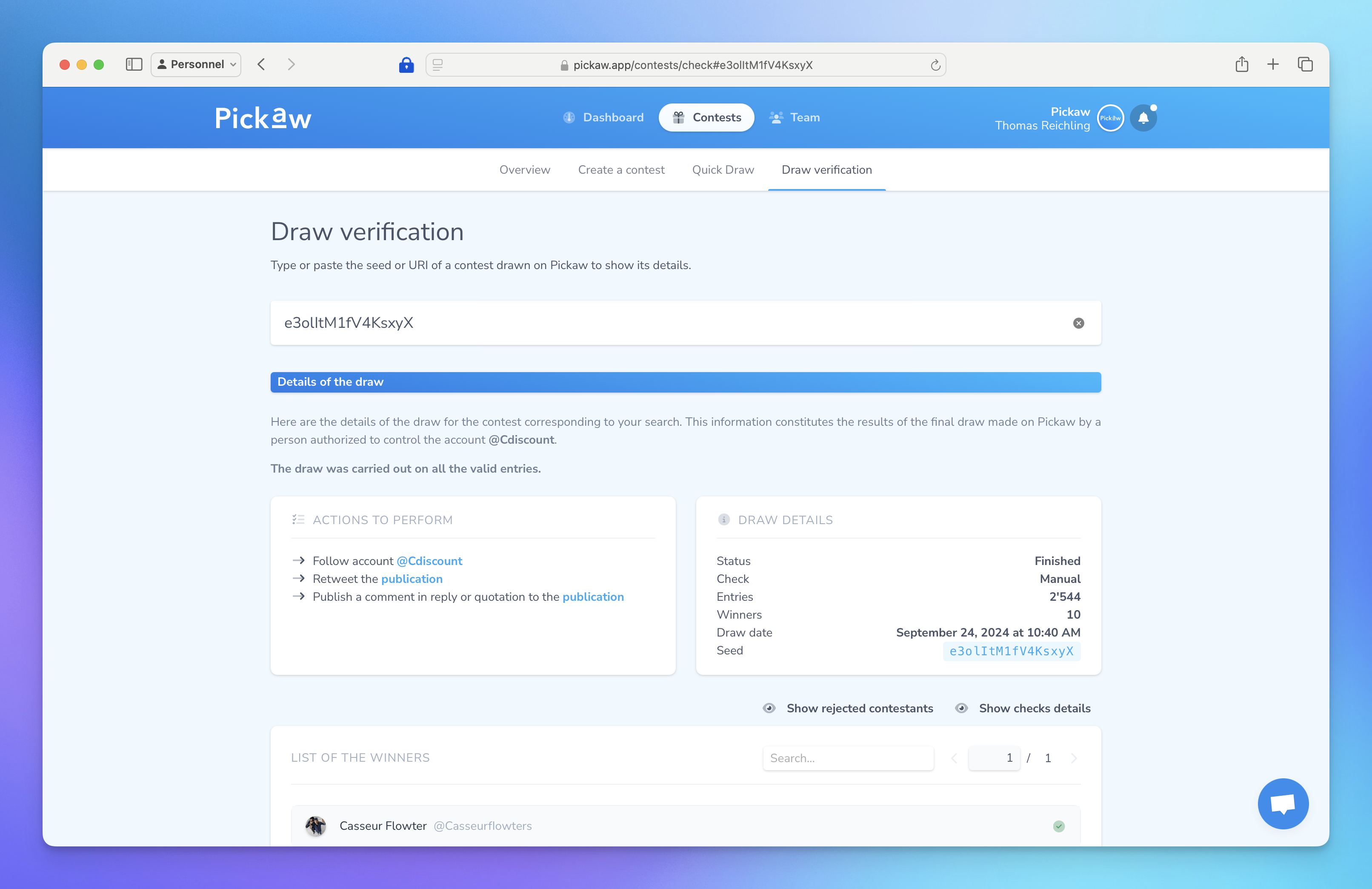This screenshot has width=1372, height=889.
Task: Click the Pickaw logo in the header
Action: coord(263,118)
